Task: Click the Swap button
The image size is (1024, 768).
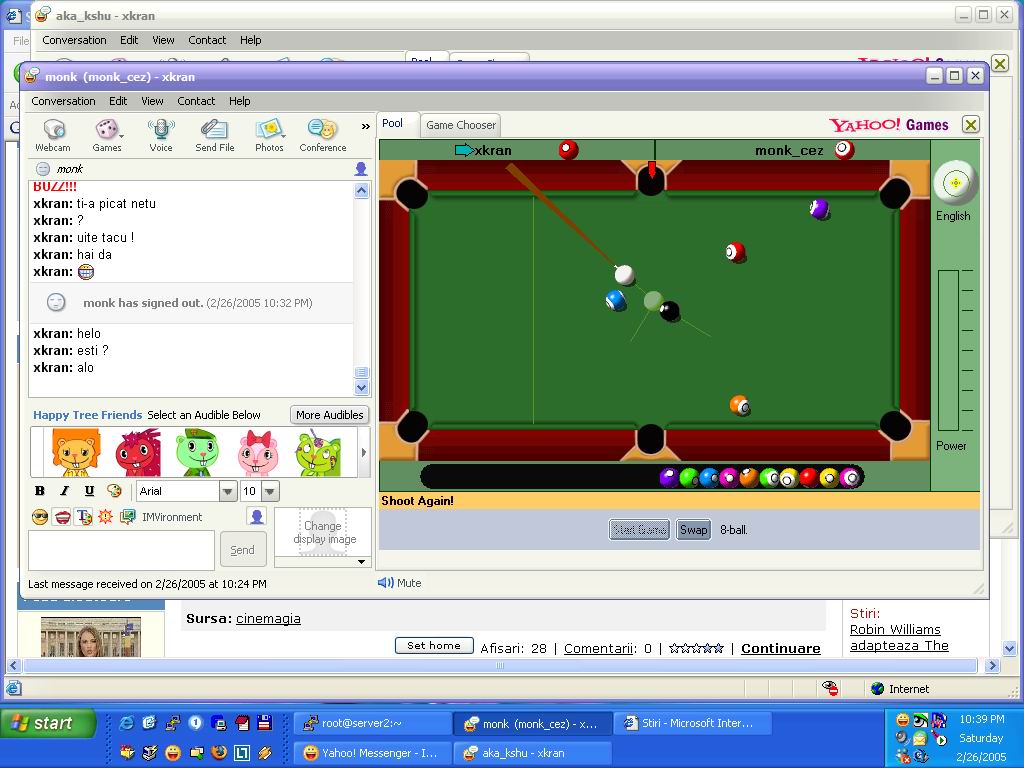Action: (x=694, y=530)
